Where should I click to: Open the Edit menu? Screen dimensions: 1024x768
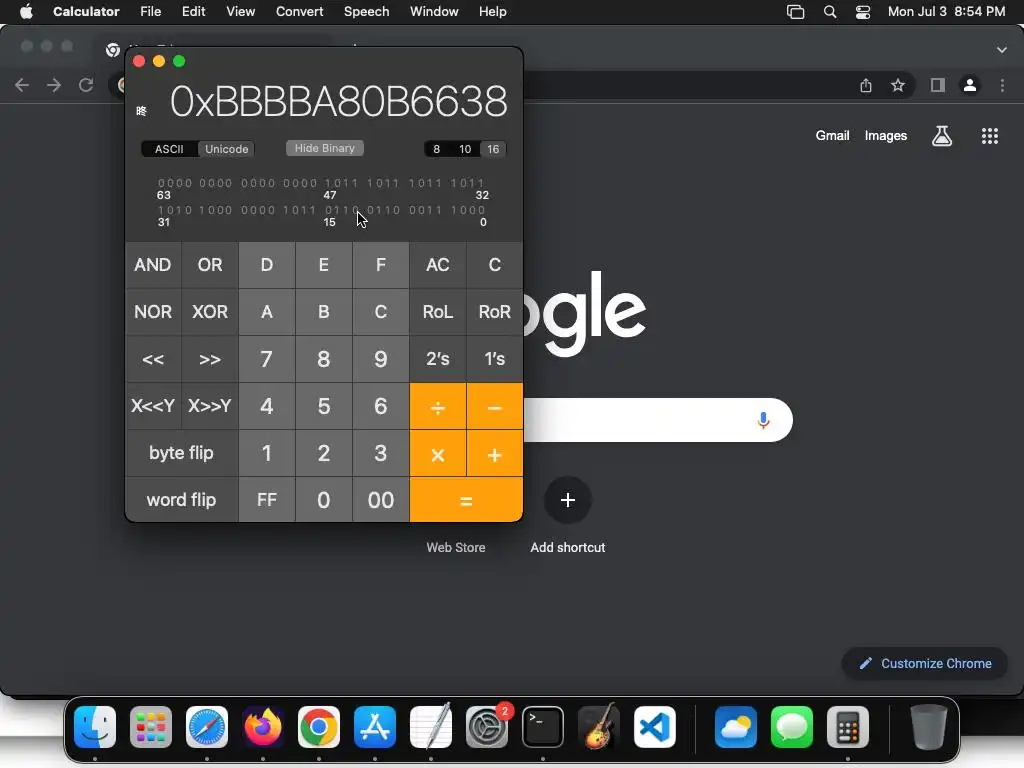tap(193, 12)
